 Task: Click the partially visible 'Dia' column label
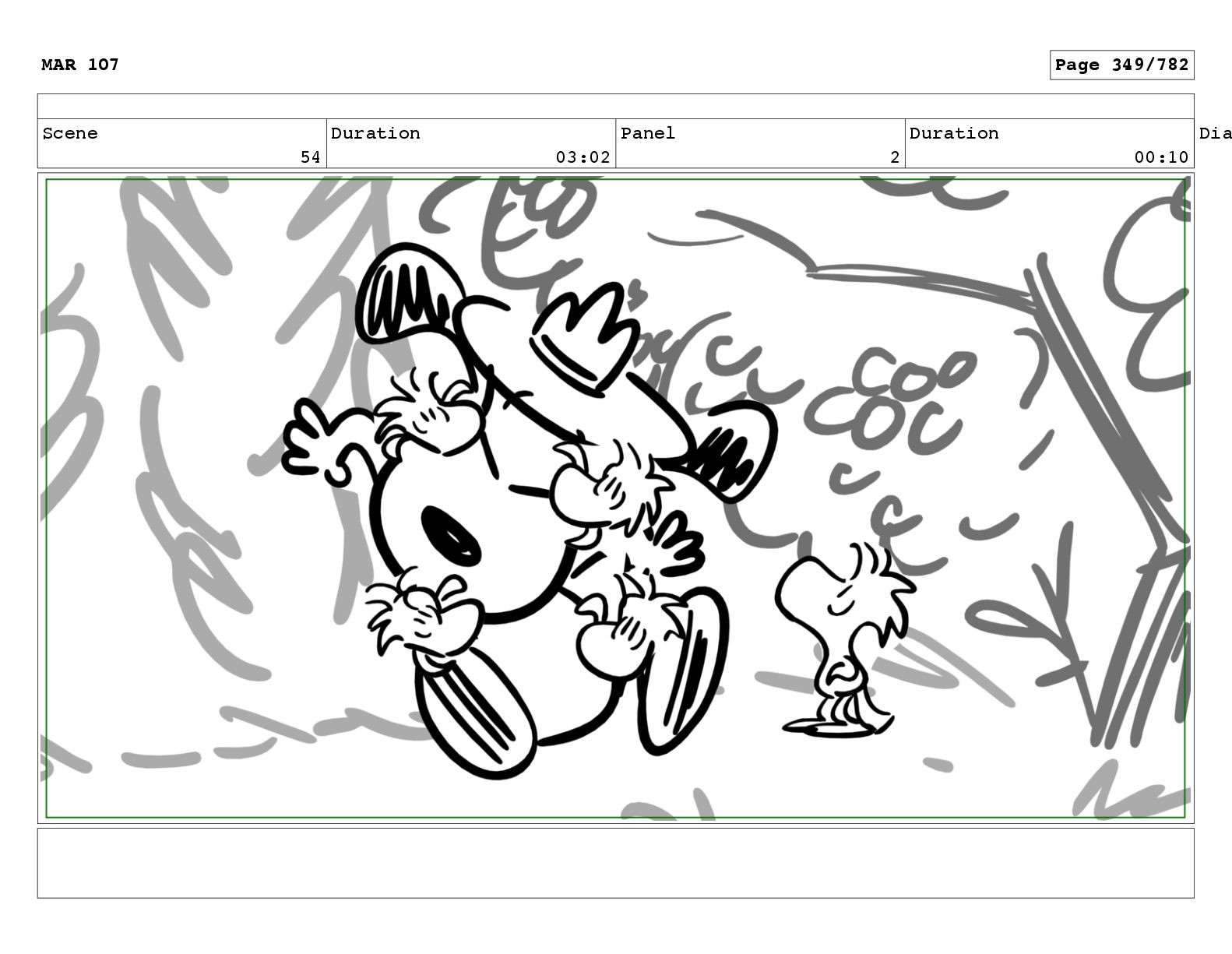1216,133
